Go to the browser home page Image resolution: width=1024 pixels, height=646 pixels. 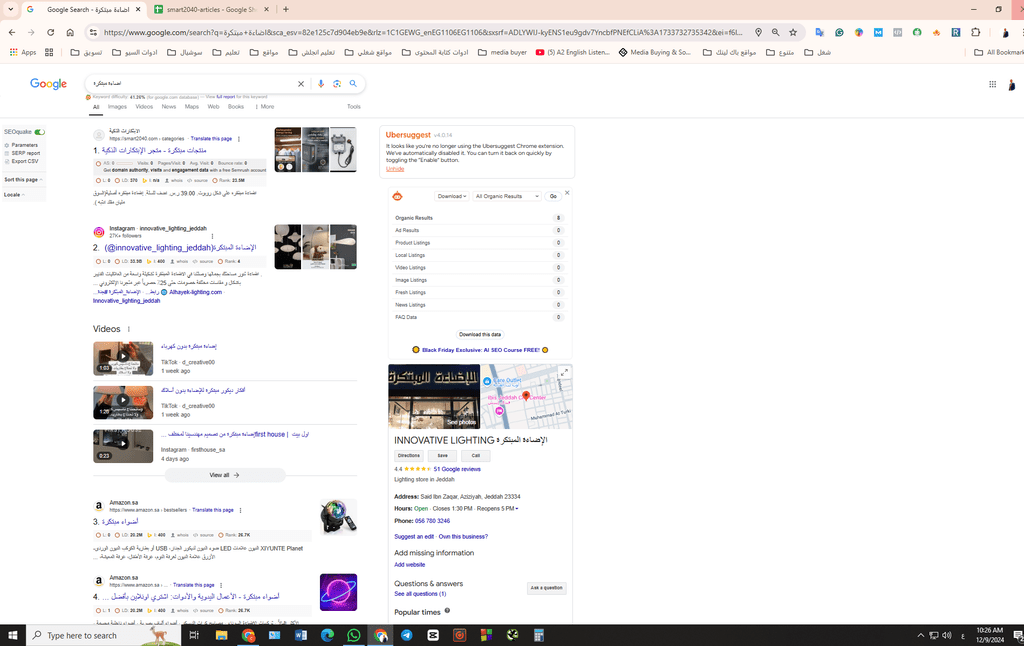tap(70, 32)
